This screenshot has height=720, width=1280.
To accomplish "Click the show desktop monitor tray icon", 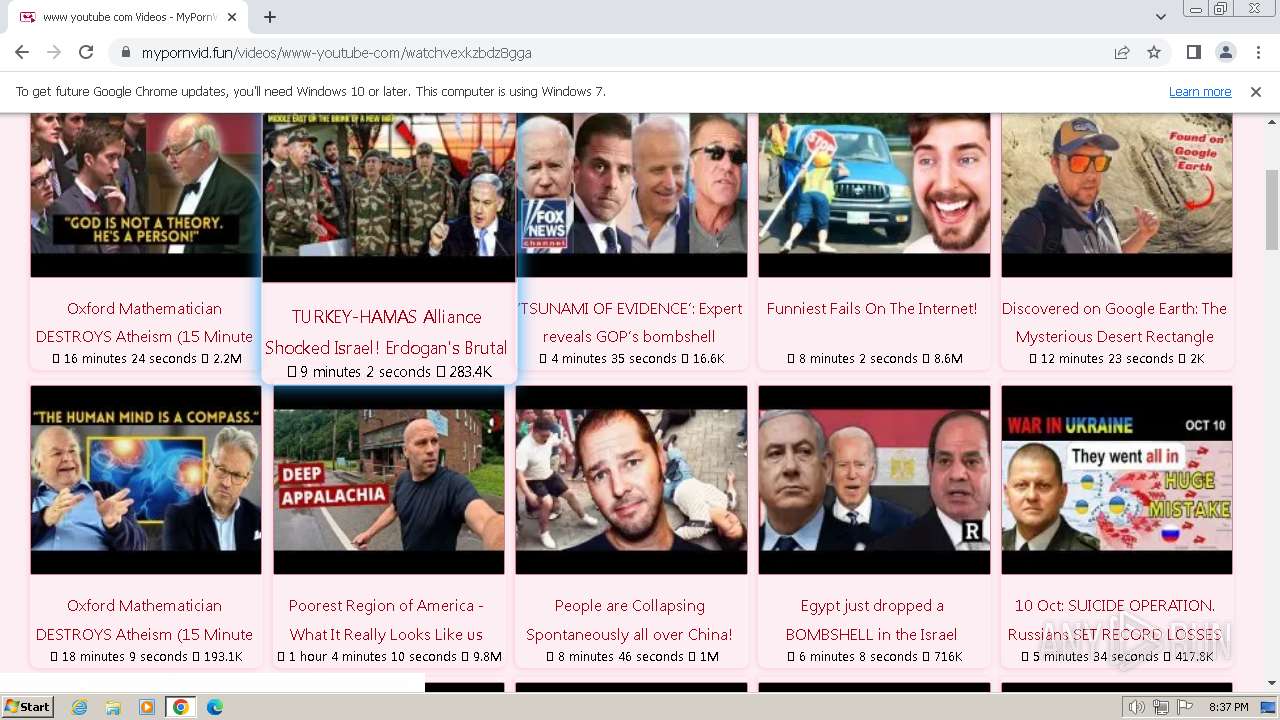I will (x=1269, y=707).
